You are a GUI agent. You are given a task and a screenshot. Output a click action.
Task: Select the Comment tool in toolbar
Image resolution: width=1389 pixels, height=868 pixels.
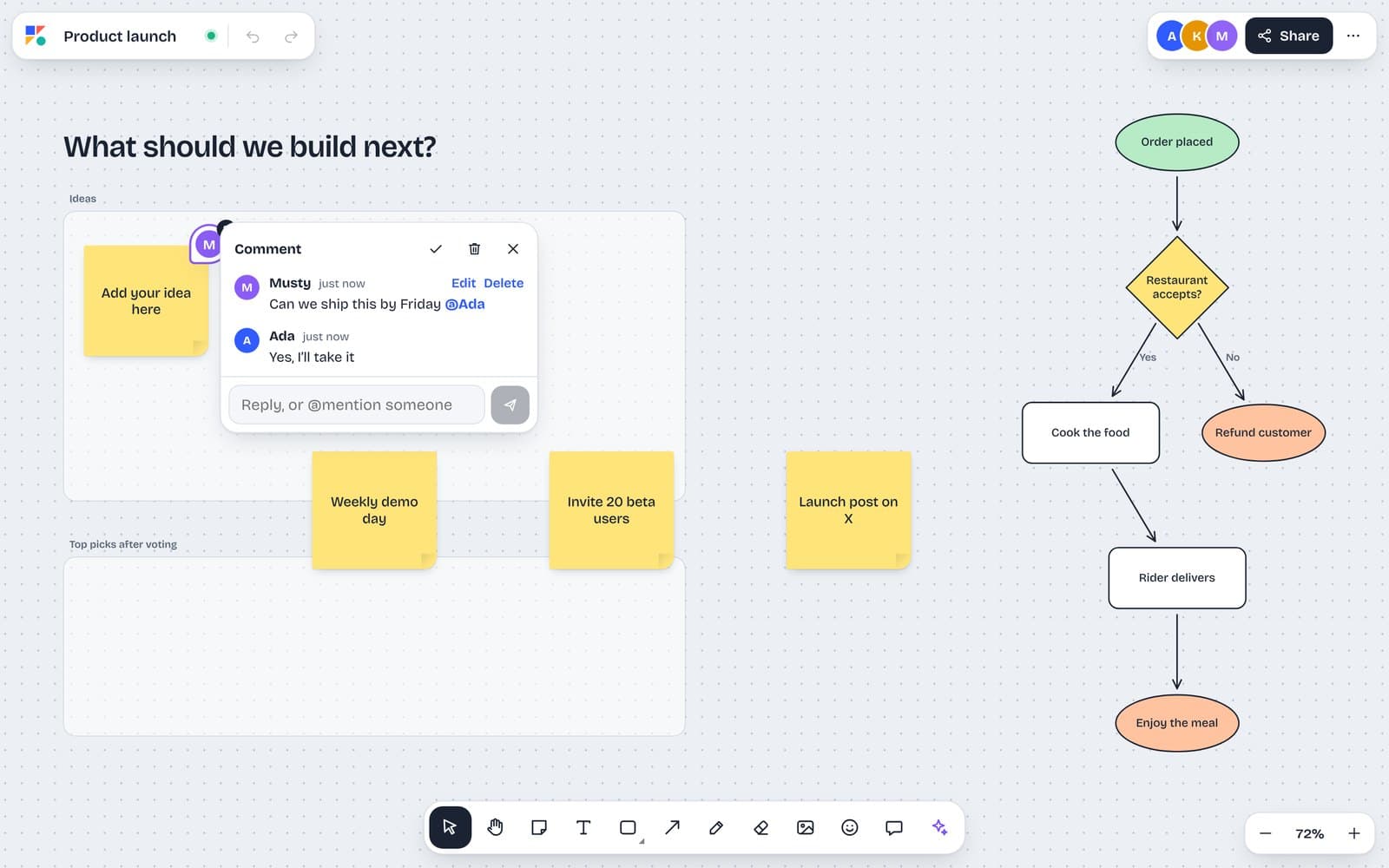tap(894, 827)
